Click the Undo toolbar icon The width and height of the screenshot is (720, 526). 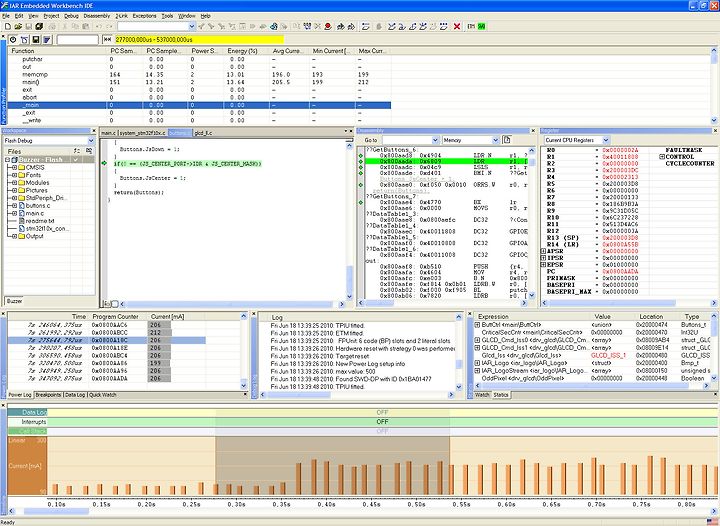(99, 27)
